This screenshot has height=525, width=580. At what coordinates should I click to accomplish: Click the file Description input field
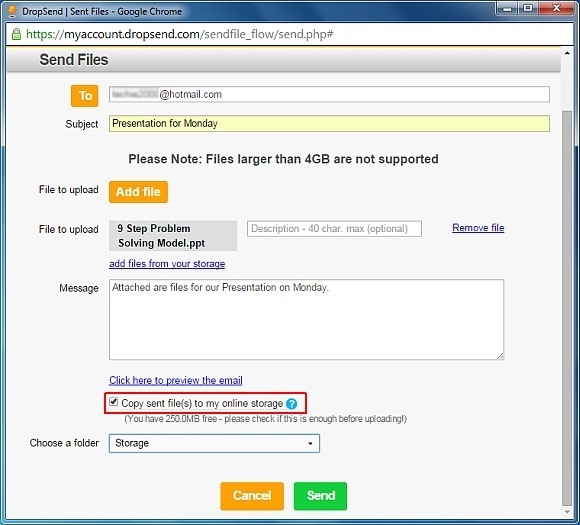click(x=334, y=229)
